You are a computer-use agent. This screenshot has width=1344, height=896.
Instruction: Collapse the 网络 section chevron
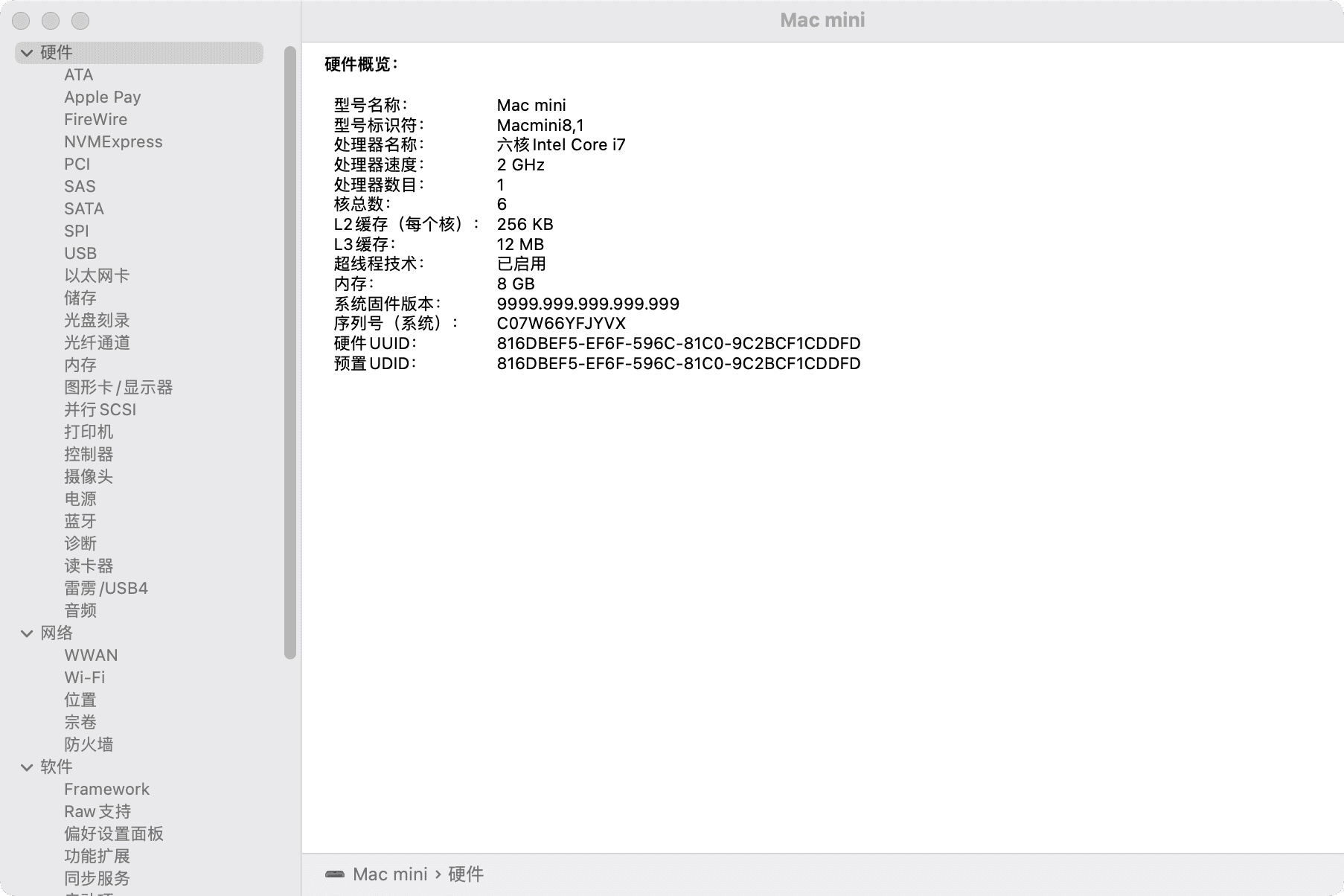click(27, 633)
